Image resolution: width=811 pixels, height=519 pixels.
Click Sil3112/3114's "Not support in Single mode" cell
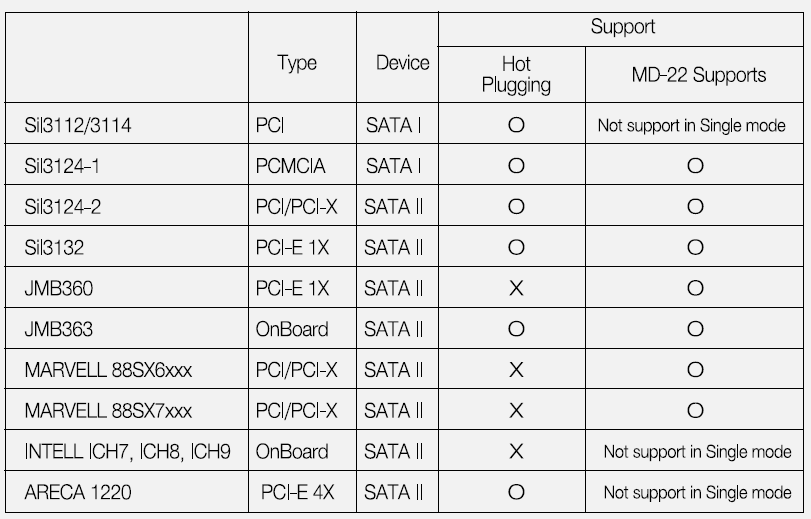[691, 126]
